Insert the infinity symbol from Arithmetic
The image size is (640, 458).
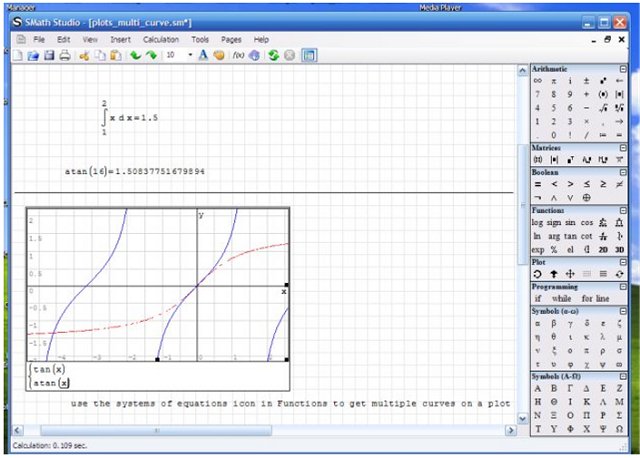538,81
